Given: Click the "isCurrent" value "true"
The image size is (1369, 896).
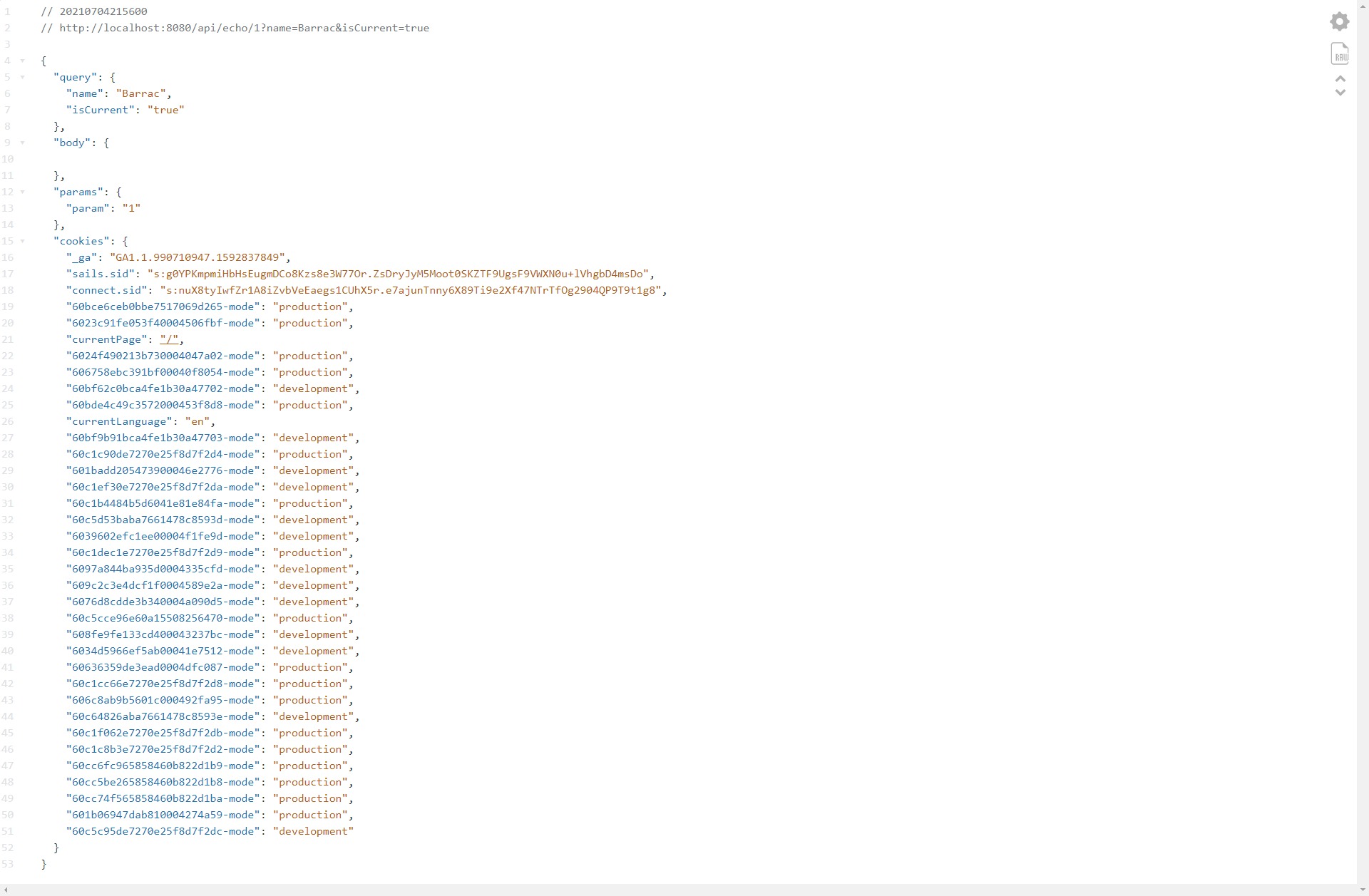Looking at the screenshot, I should pyautogui.click(x=165, y=110).
